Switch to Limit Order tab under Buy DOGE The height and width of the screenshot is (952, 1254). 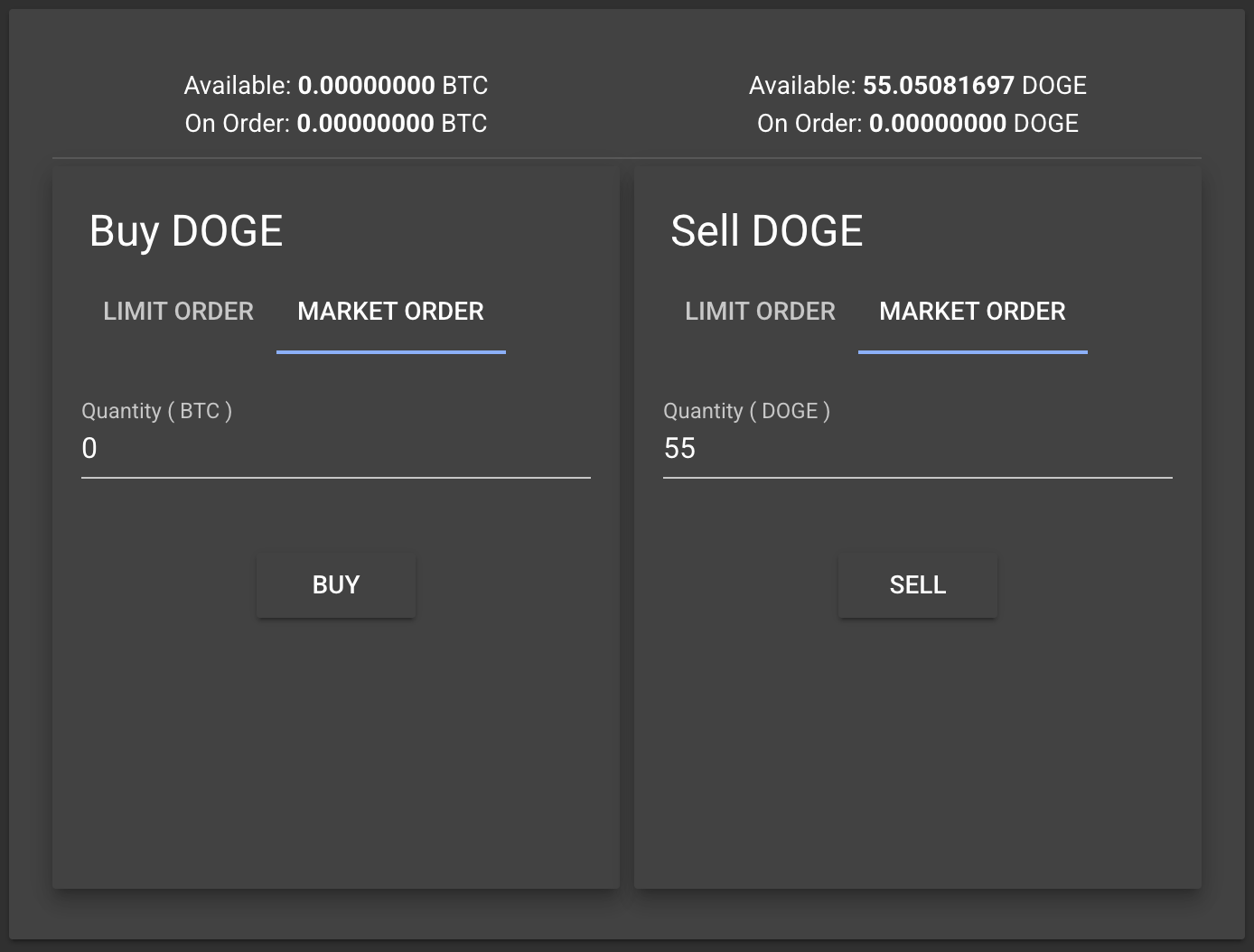tap(178, 312)
